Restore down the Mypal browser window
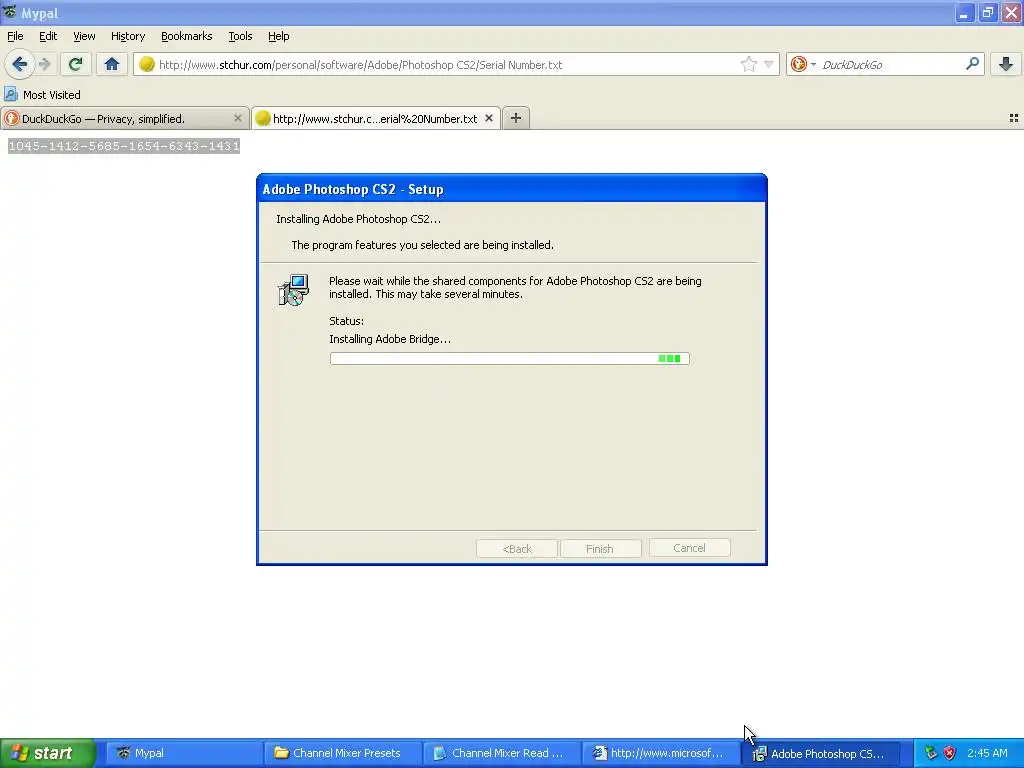This screenshot has width=1024, height=768. click(x=988, y=12)
